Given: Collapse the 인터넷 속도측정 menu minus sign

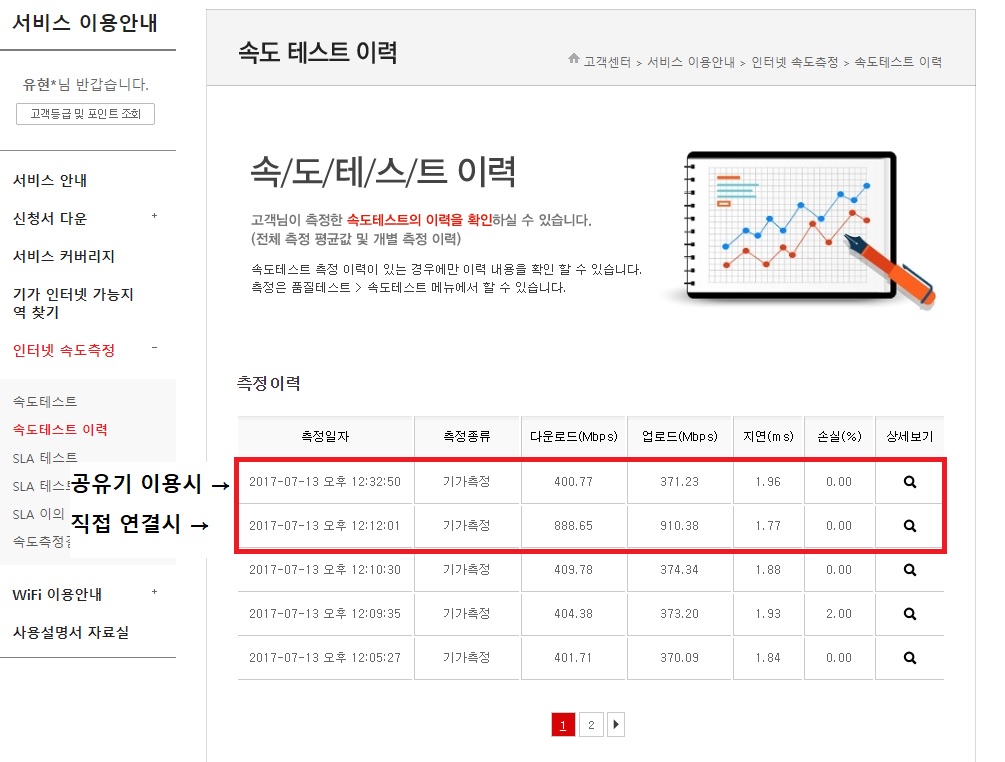Looking at the screenshot, I should 154,348.
